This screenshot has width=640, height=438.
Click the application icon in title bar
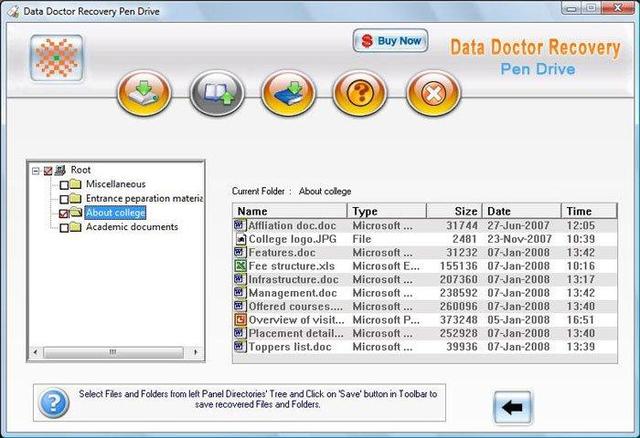[13, 11]
